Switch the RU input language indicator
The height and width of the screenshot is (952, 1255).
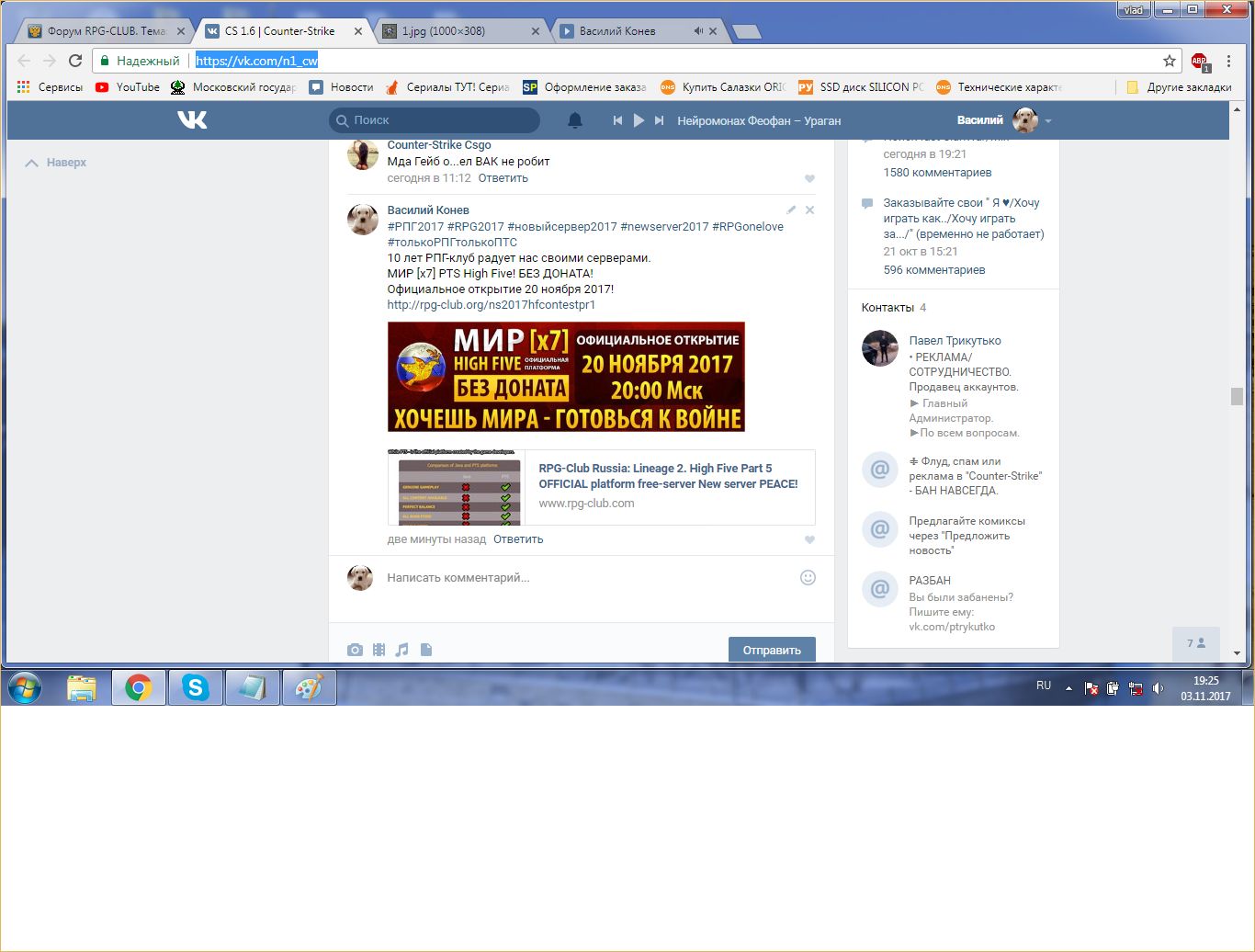point(1044,686)
